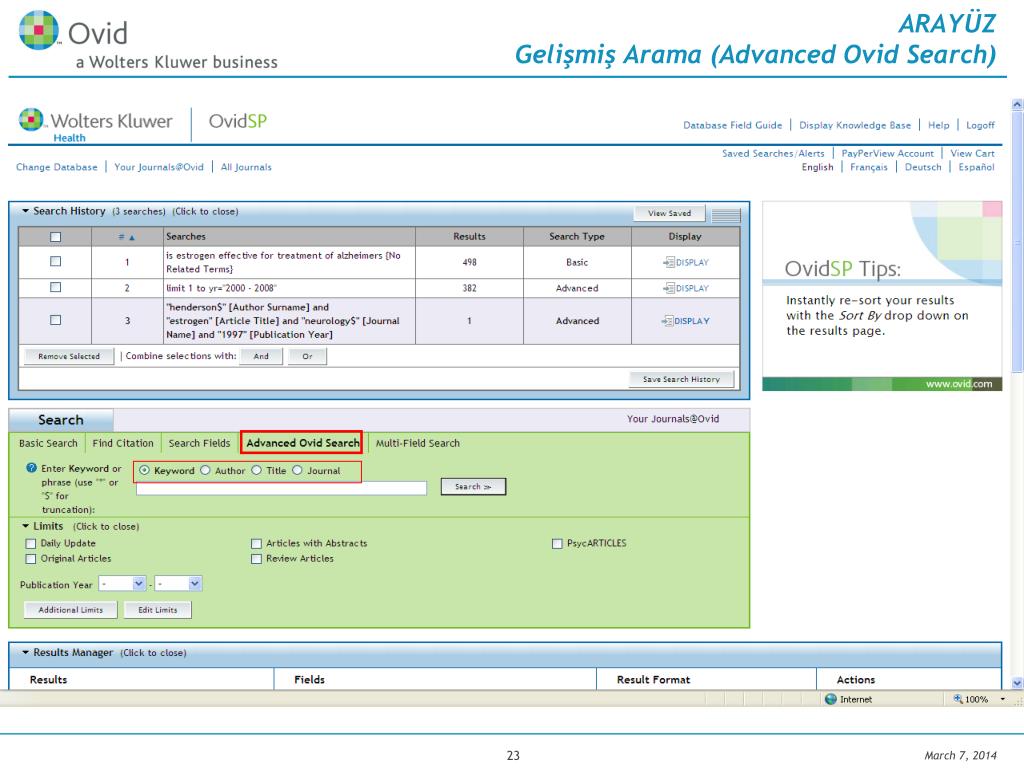Click Change Database link
Image resolution: width=1024 pixels, height=768 pixels.
click(57, 167)
